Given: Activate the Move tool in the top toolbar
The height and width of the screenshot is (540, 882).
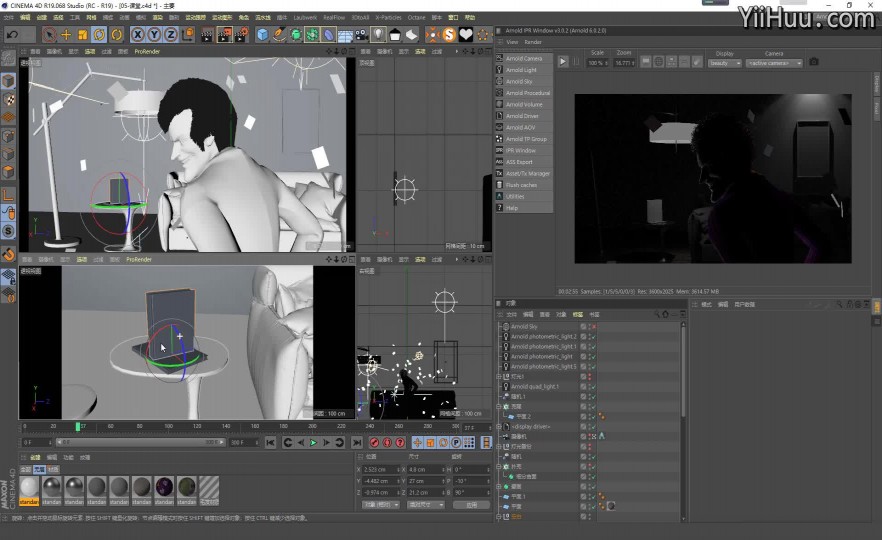Looking at the screenshot, I should [x=66, y=35].
